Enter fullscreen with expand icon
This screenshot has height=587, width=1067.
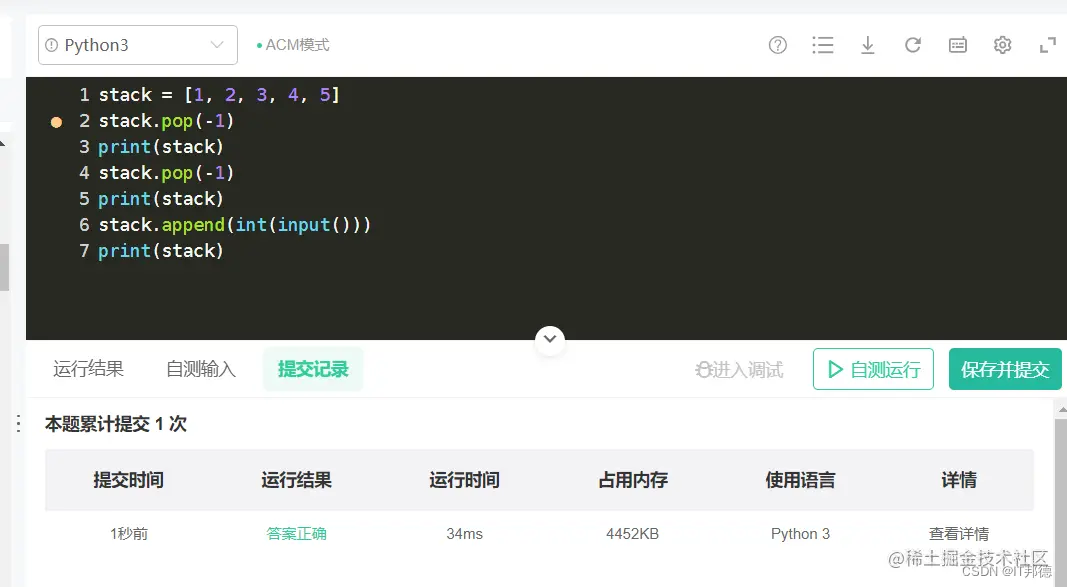[1047, 45]
